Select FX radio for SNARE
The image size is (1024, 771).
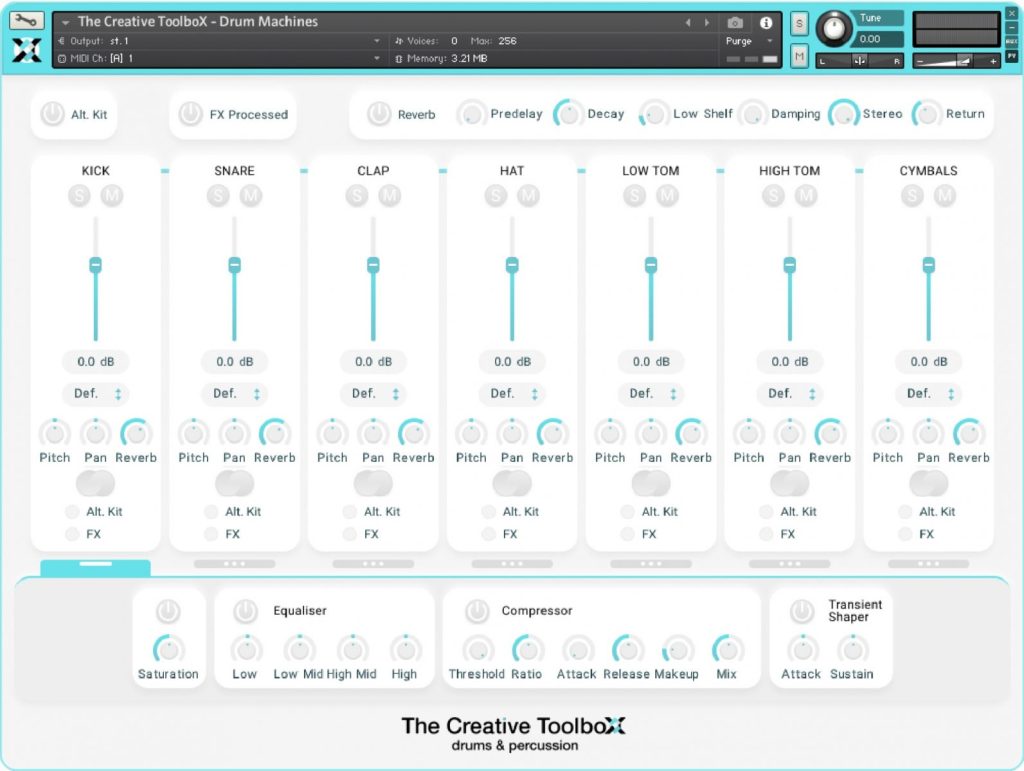tap(211, 534)
